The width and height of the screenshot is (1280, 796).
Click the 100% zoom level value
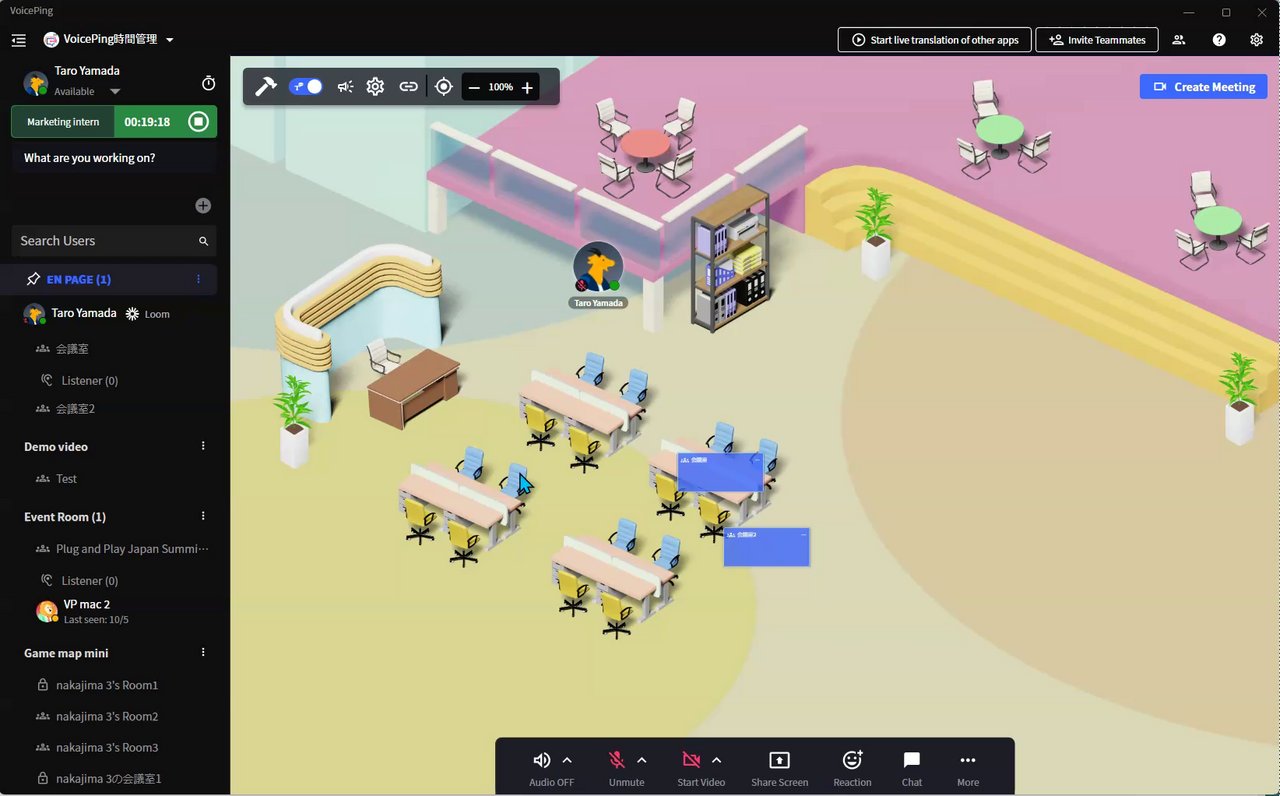pos(500,87)
